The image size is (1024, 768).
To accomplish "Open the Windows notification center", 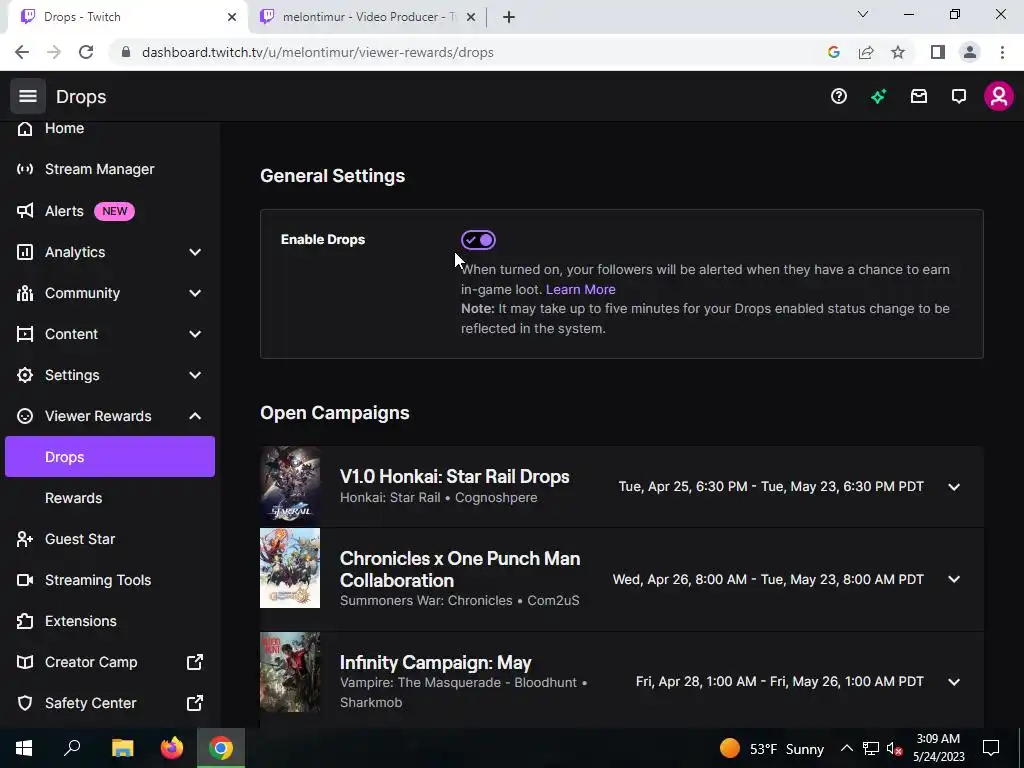I will tap(991, 748).
